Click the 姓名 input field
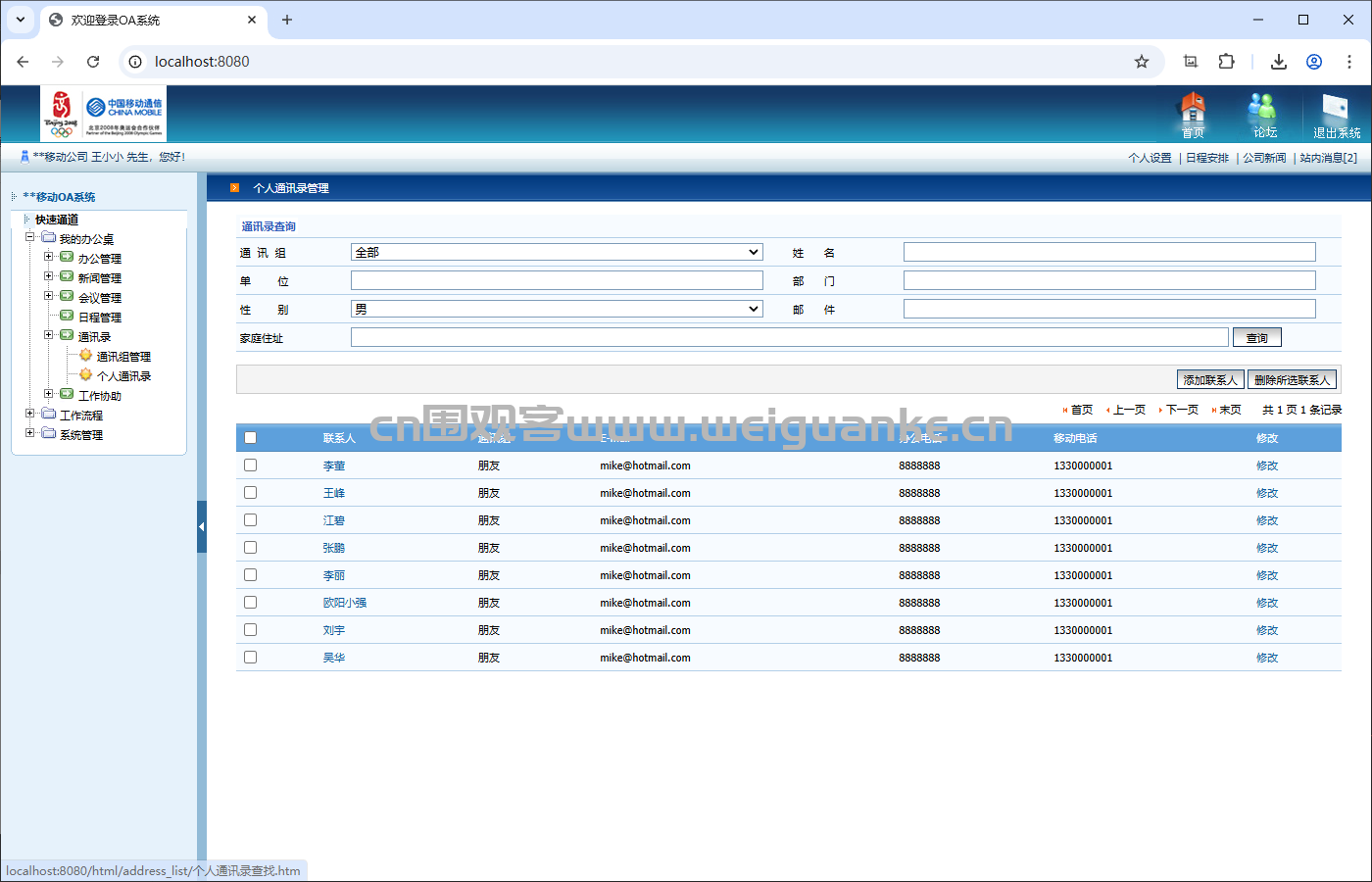 (1109, 252)
